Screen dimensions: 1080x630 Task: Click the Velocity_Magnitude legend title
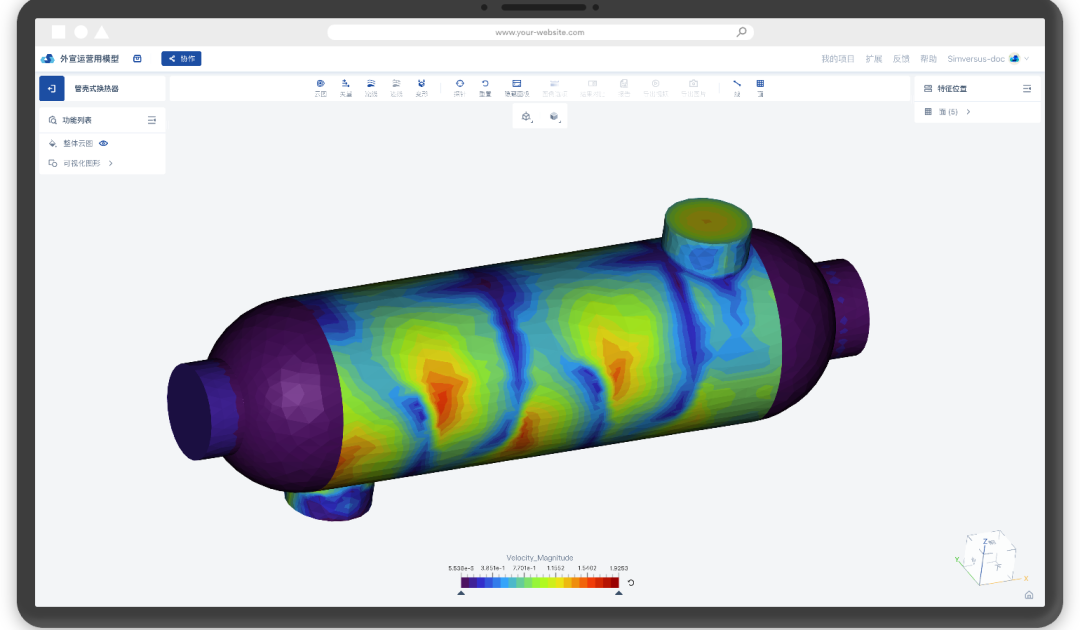pos(539,558)
